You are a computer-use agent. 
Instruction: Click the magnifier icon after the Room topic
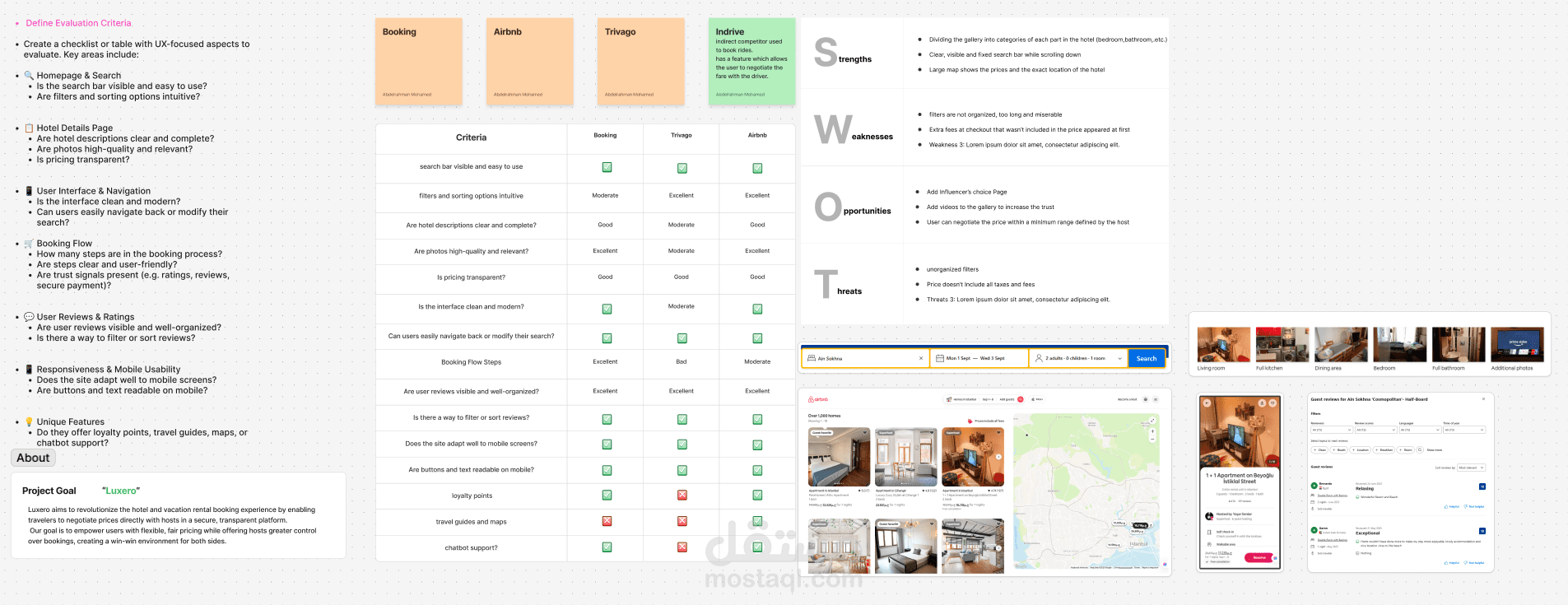point(1420,450)
